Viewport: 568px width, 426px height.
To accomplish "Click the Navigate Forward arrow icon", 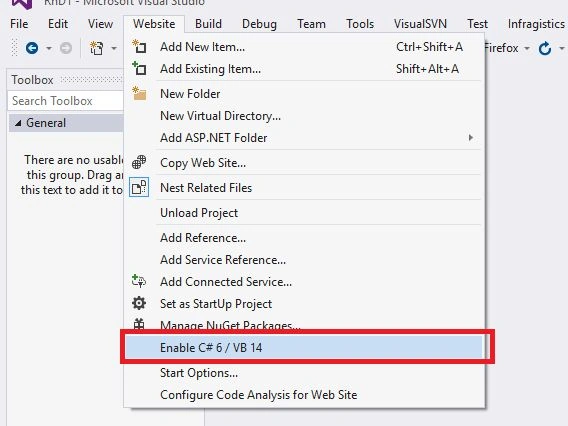I will point(66,48).
